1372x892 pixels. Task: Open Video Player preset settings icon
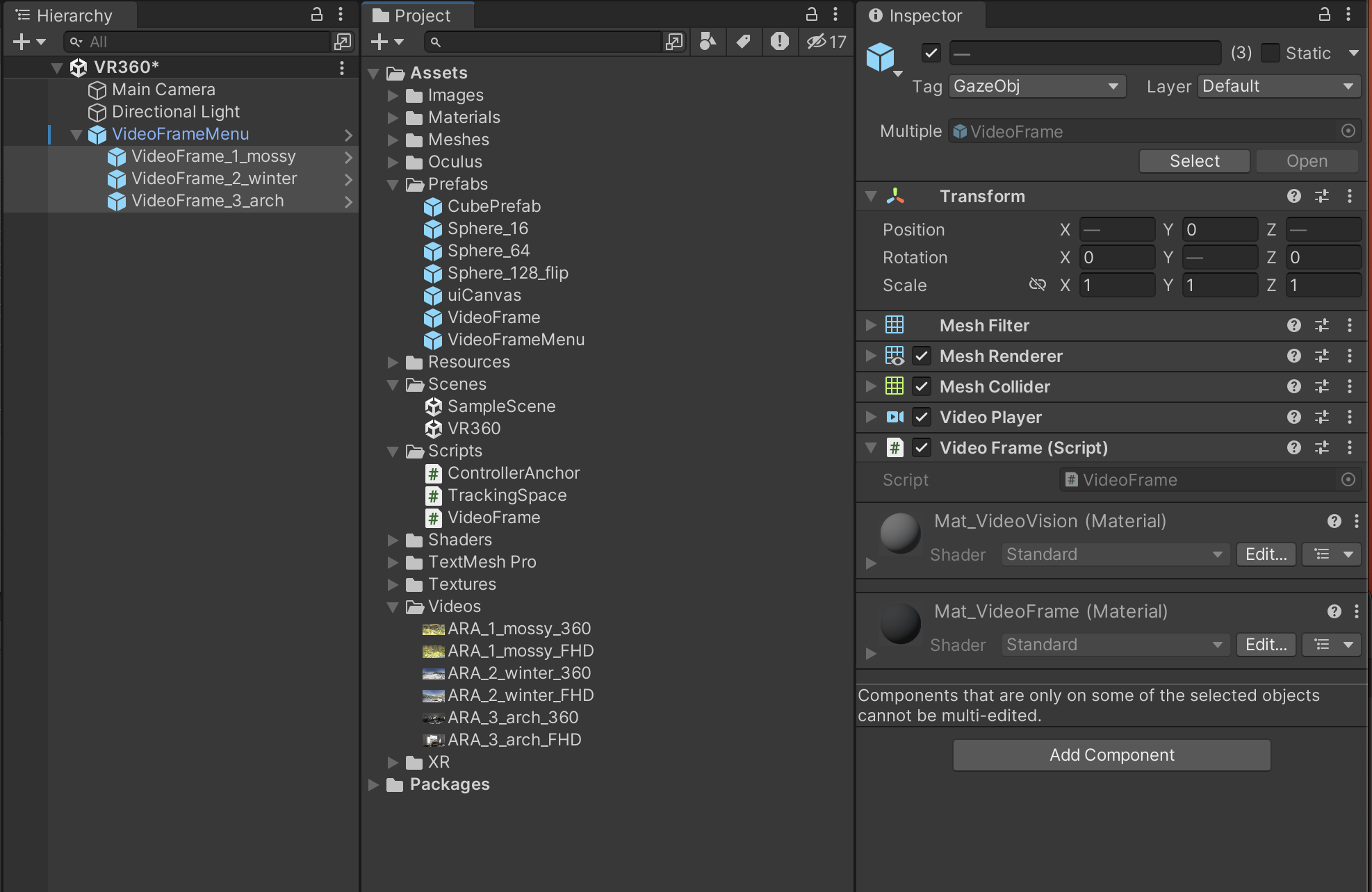(1321, 417)
